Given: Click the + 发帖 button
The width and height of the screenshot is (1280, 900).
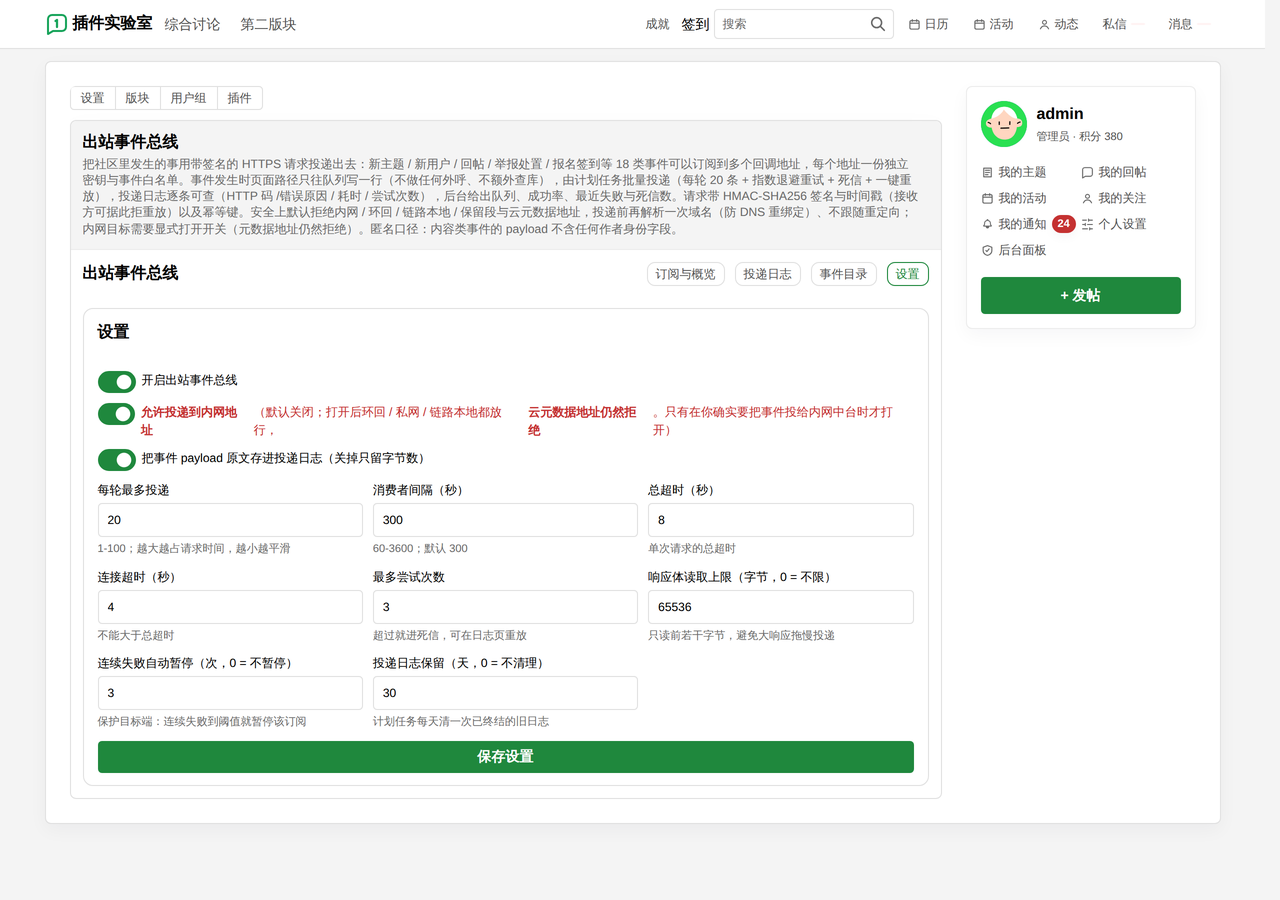Looking at the screenshot, I should [x=1081, y=296].
